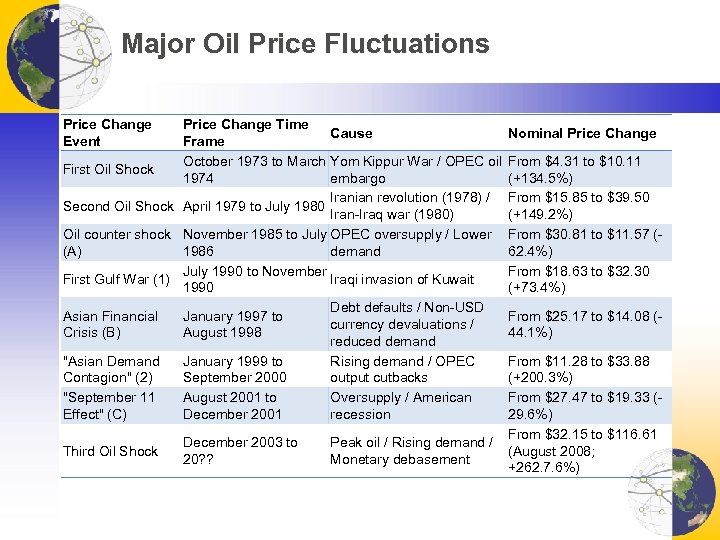Click the slide title Major Oil Price Fluctuations

305,45
